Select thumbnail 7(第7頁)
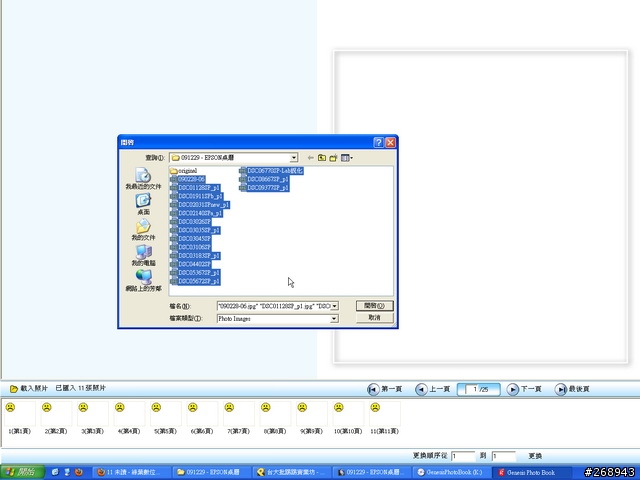 coord(238,417)
